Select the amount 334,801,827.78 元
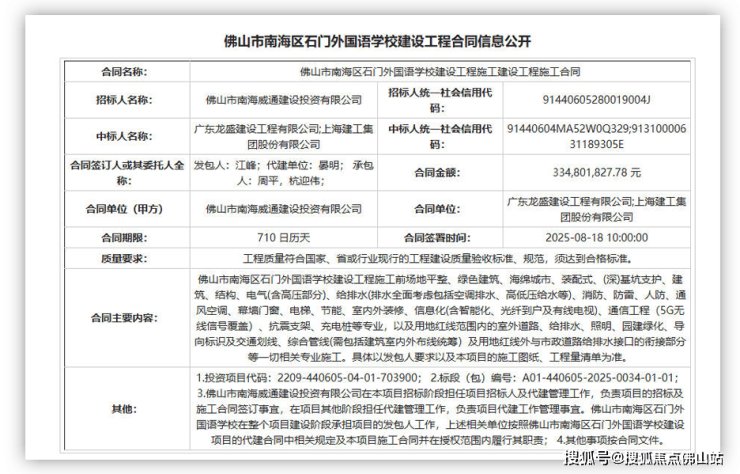This screenshot has height=474, width=740. point(597,173)
